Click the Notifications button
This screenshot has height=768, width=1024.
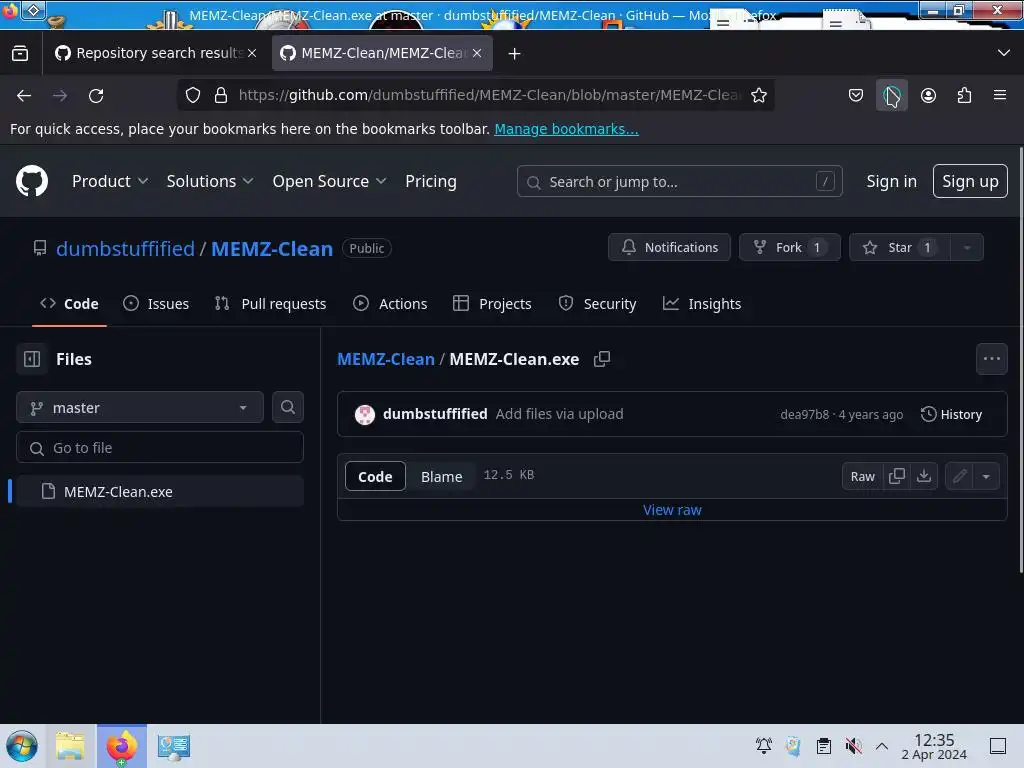[x=669, y=248]
